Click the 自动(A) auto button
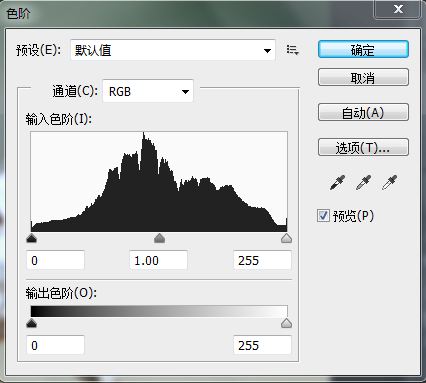426x383 pixels. coord(363,112)
